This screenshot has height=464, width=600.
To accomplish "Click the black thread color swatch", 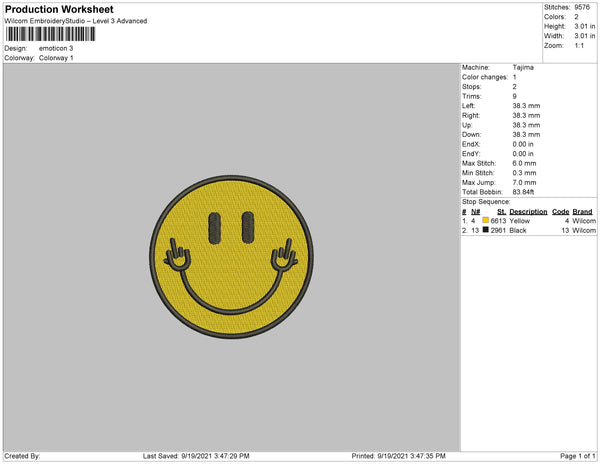I will pyautogui.click(x=486, y=230).
